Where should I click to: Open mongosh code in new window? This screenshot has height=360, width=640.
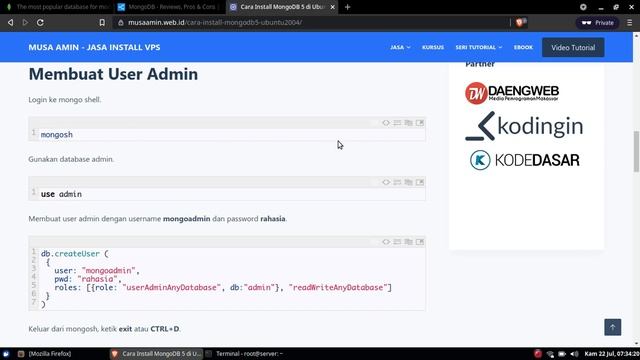(x=420, y=123)
